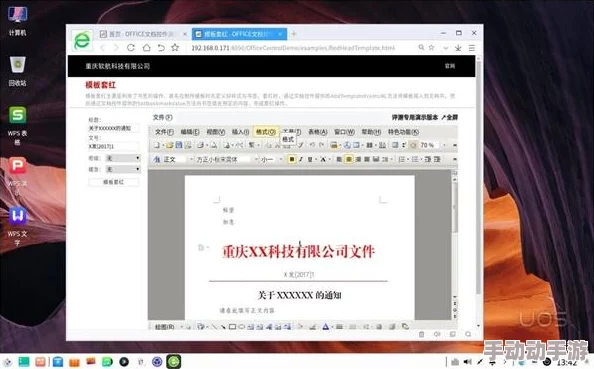Screen dimensions: 594x369
Task: Click the browser address bar URL
Action: tap(293, 48)
